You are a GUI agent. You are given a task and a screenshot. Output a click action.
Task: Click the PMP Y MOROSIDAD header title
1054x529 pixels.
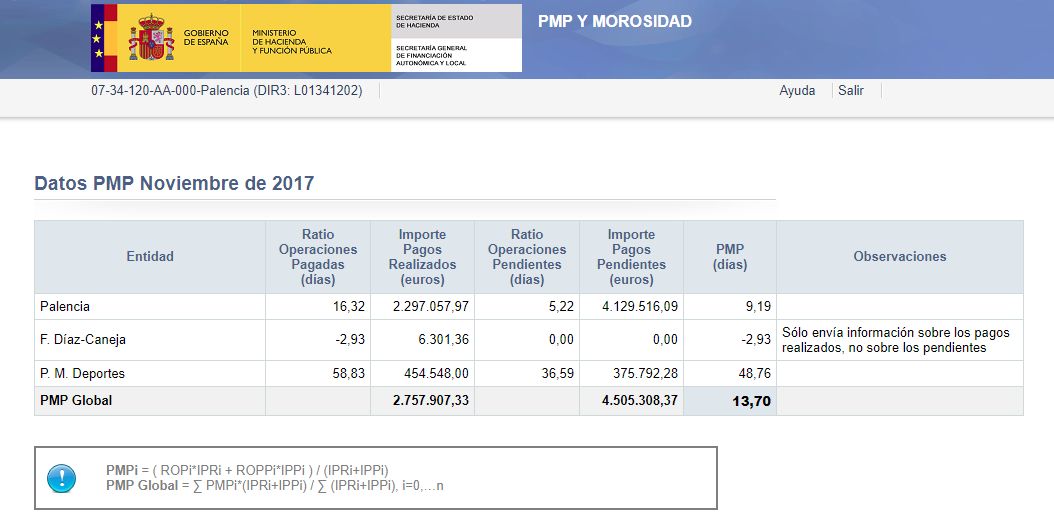coord(614,22)
